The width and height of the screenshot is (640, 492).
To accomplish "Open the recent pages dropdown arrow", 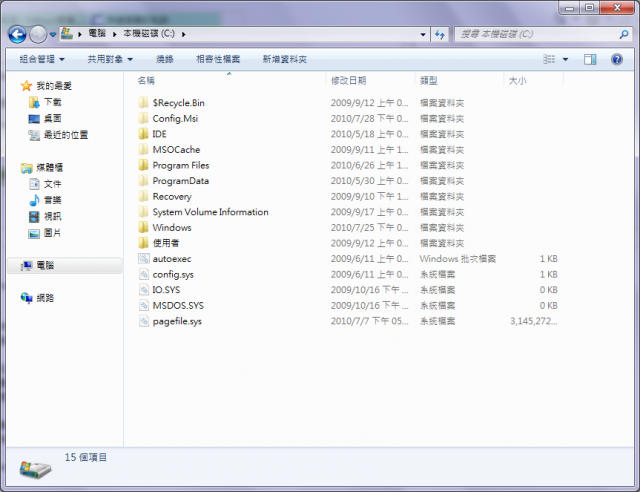I will (53, 35).
